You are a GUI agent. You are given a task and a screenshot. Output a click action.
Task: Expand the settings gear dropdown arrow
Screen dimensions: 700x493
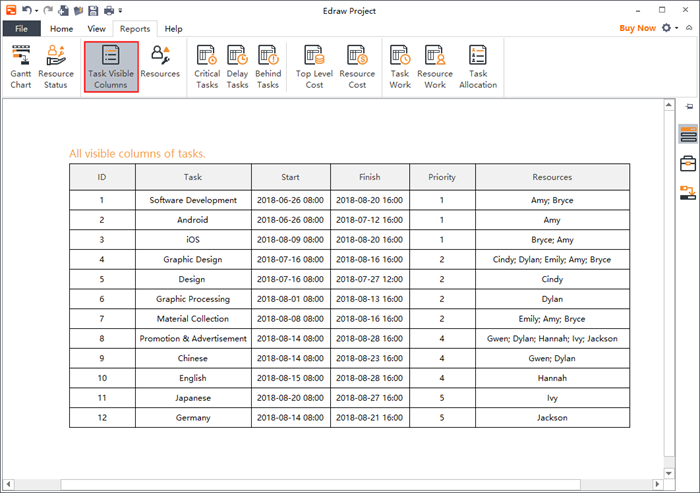[677, 28]
